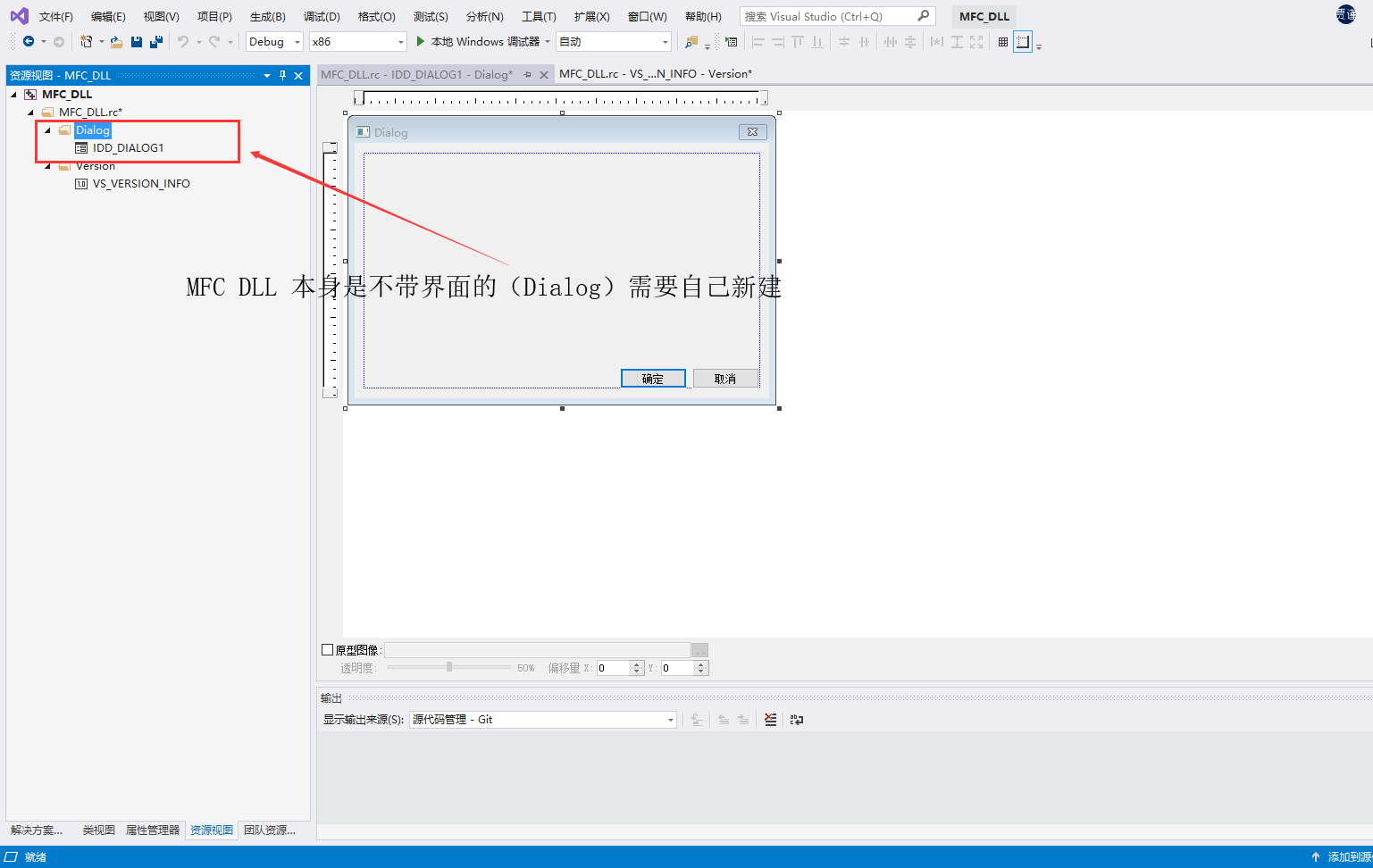
Task: Click the make same size icon
Action: 976,41
